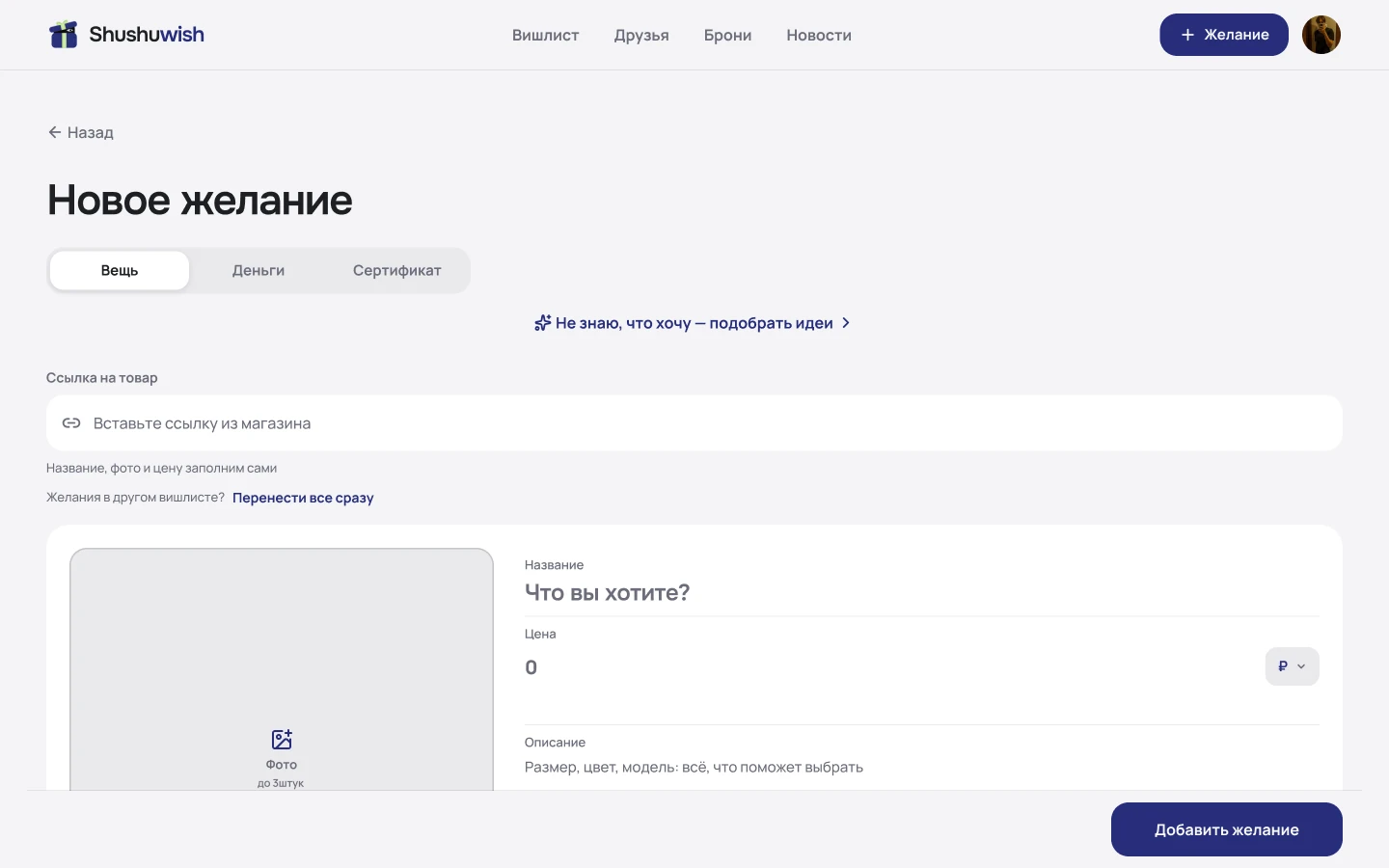The width and height of the screenshot is (1389, 868).
Task: Click the до 3 штук caption
Action: coord(281,783)
